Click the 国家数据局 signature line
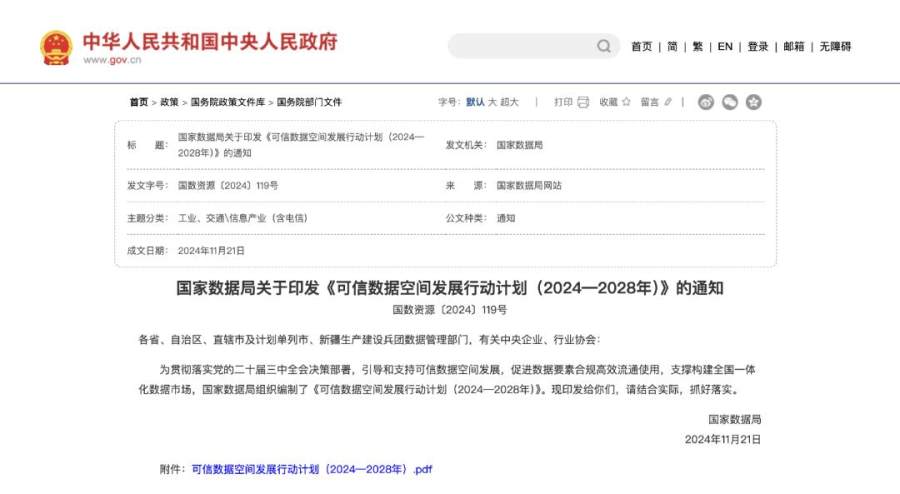Screen dimensions: 900x494 735,419
